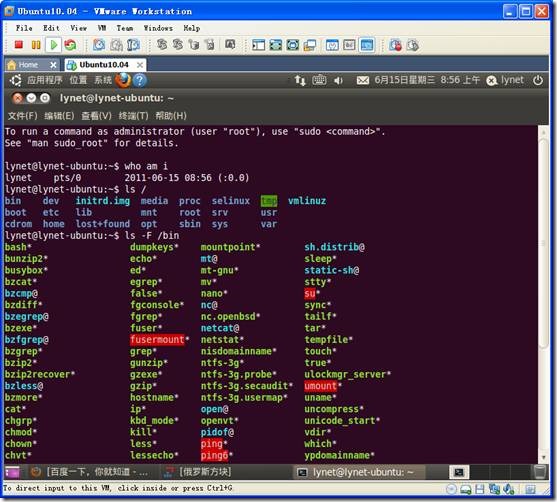Open the Ubuntu Help question-mark icon
The image size is (557, 502).
(x=140, y=81)
